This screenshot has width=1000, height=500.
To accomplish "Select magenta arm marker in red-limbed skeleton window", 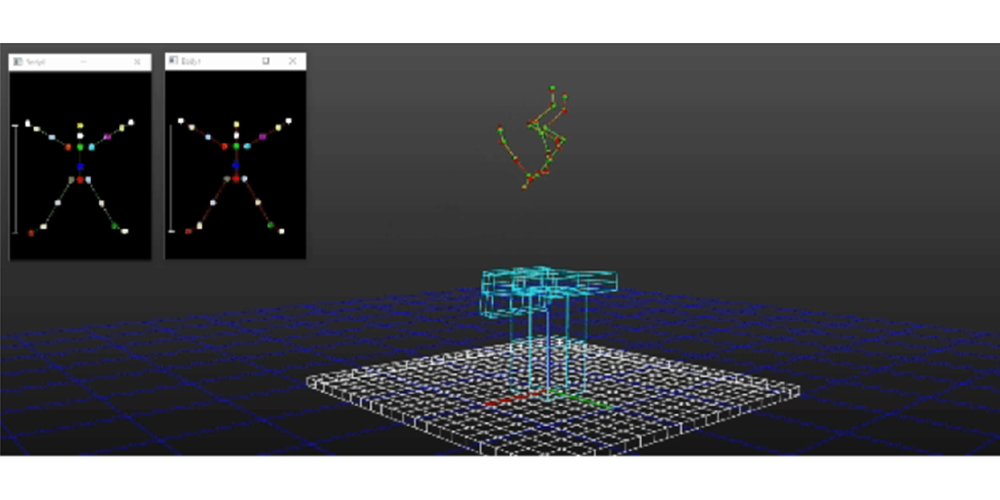I will pyautogui.click(x=262, y=135).
